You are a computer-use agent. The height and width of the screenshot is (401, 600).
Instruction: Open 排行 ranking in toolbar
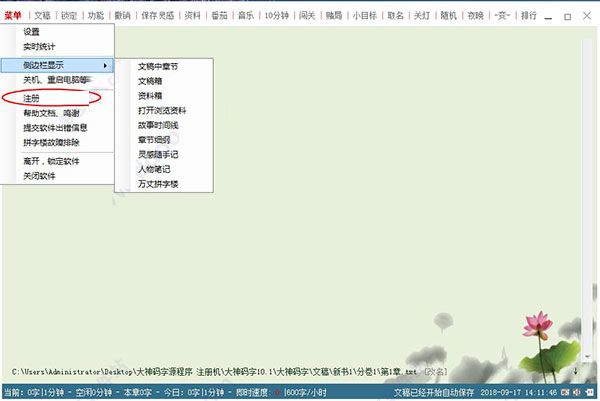coord(528,16)
